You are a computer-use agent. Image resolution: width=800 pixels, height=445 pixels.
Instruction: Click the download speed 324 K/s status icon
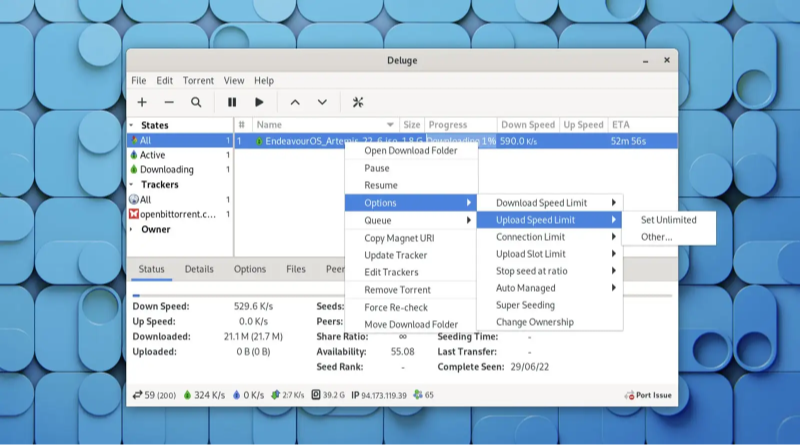[x=187, y=395]
